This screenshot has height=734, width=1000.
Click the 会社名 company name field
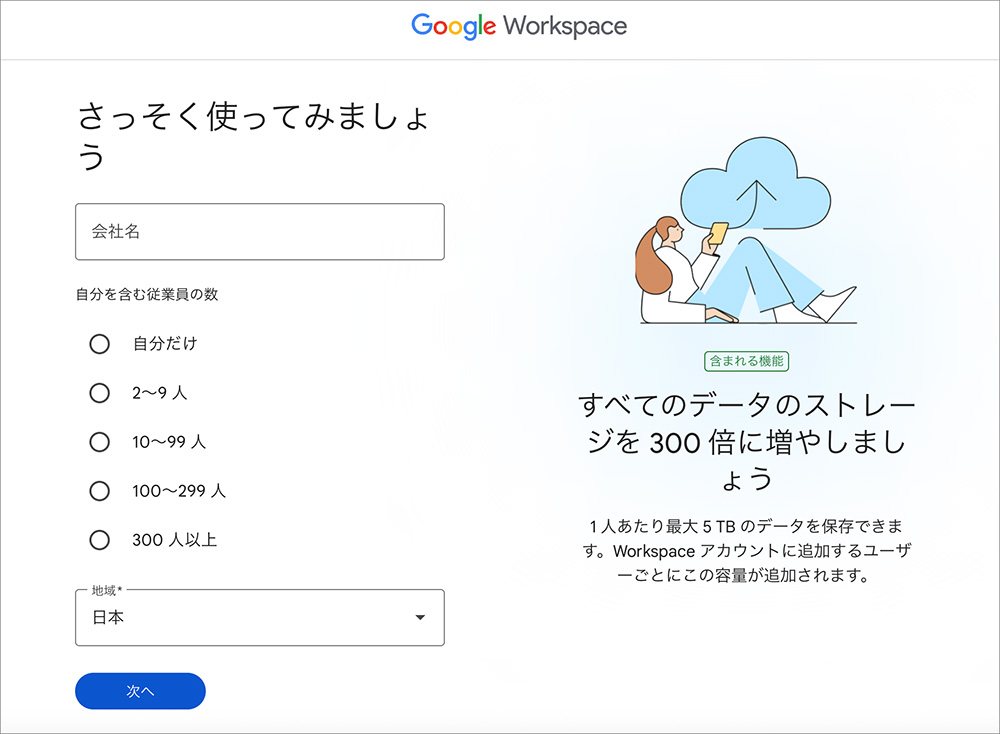(260, 231)
